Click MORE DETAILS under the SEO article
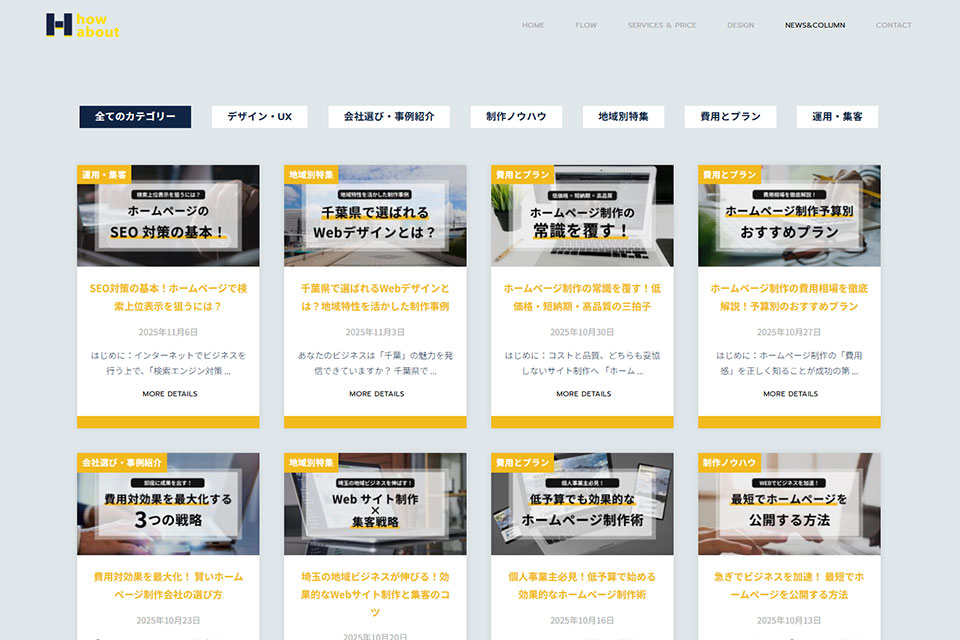The image size is (960, 640). (169, 394)
